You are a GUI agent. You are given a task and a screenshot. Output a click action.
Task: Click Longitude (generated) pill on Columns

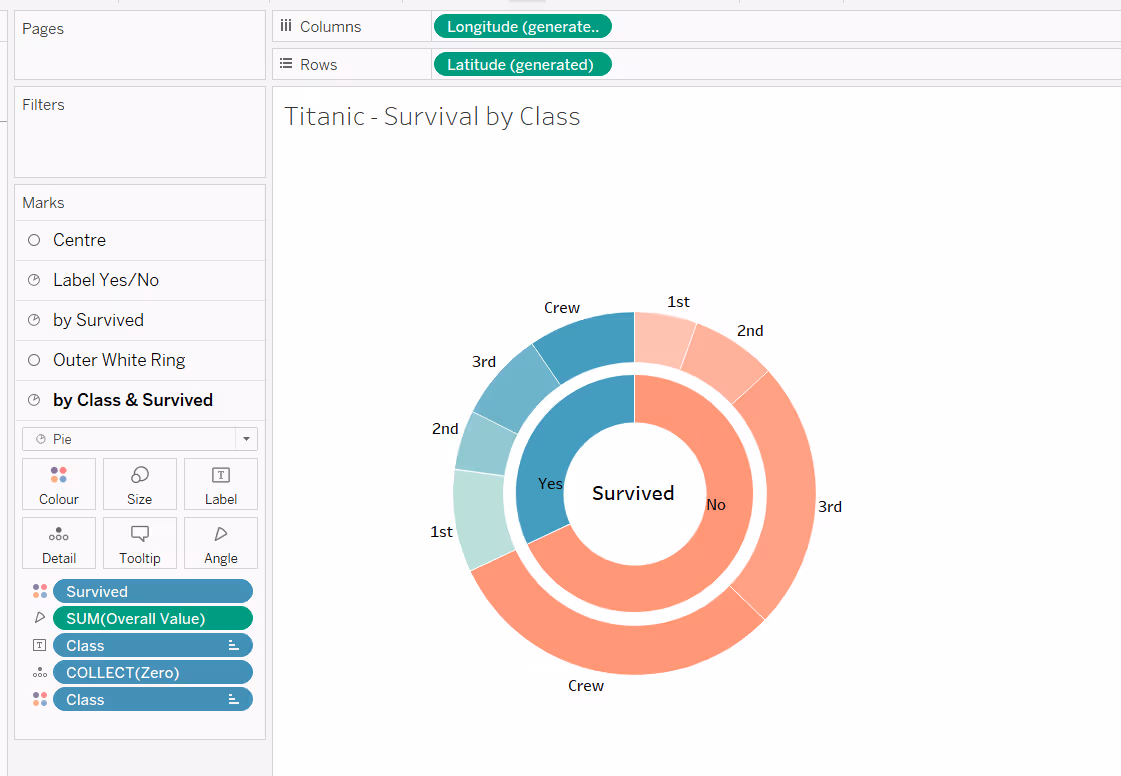point(523,26)
